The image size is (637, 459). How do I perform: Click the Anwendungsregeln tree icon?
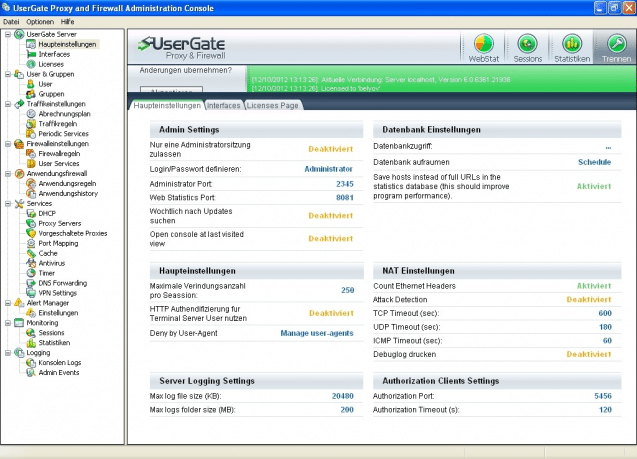31,184
